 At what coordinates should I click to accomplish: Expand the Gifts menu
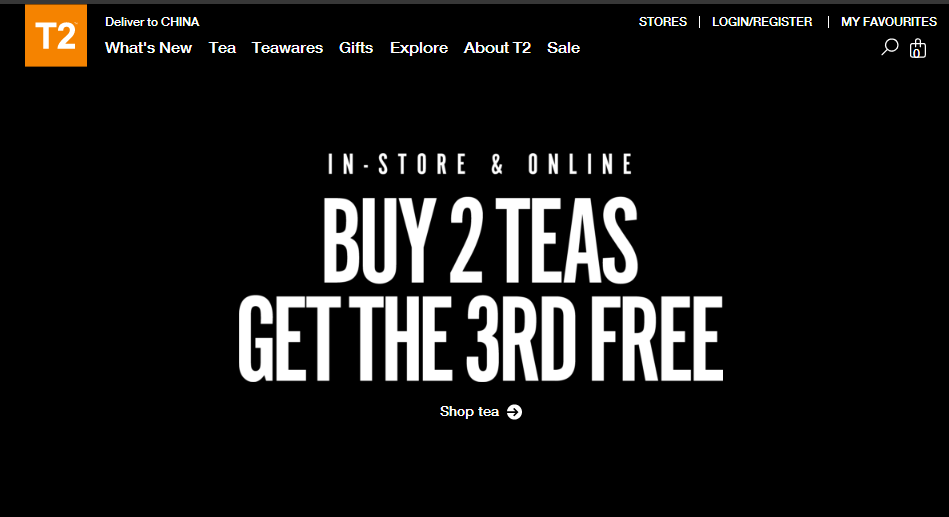(356, 48)
